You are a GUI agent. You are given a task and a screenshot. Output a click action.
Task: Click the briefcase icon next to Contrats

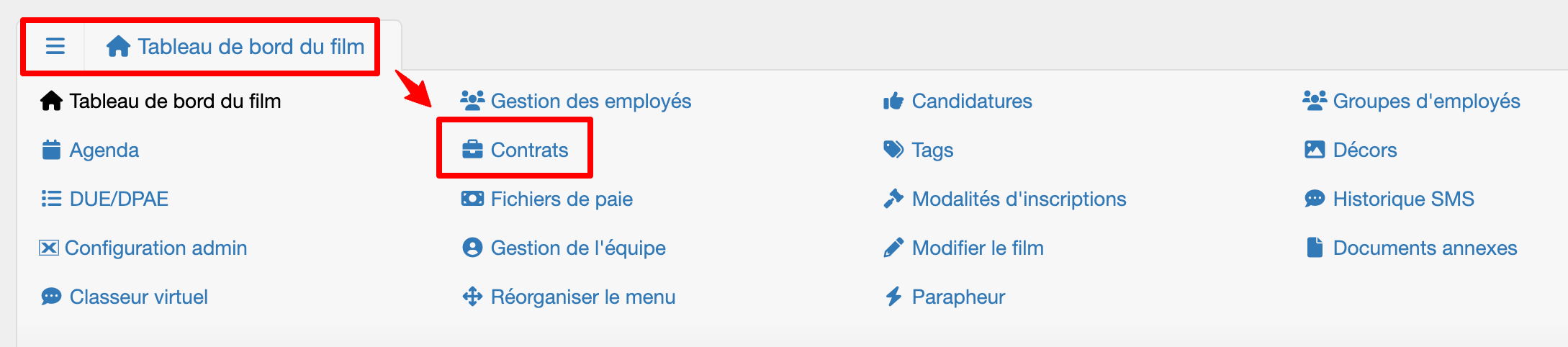coord(472,150)
